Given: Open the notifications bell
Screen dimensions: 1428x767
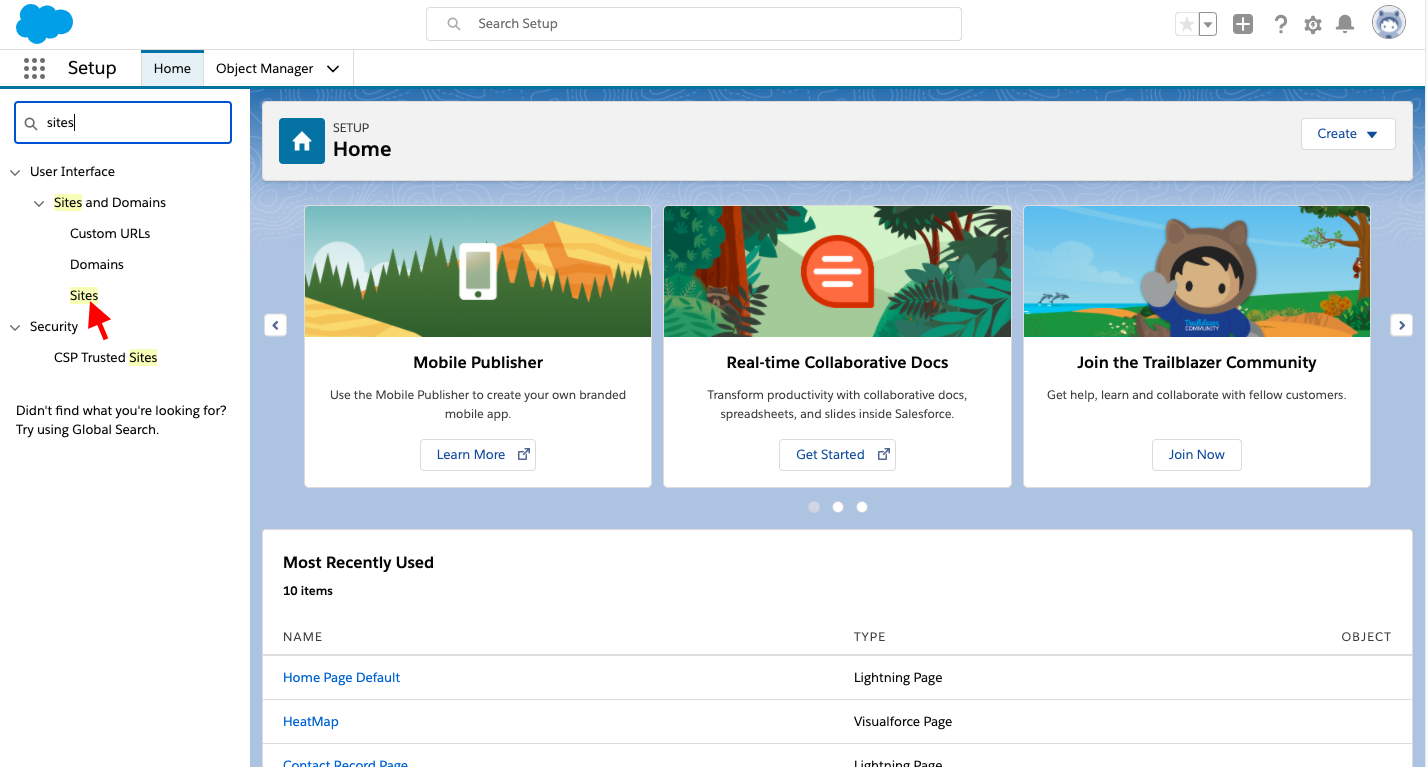Looking at the screenshot, I should (x=1346, y=24).
